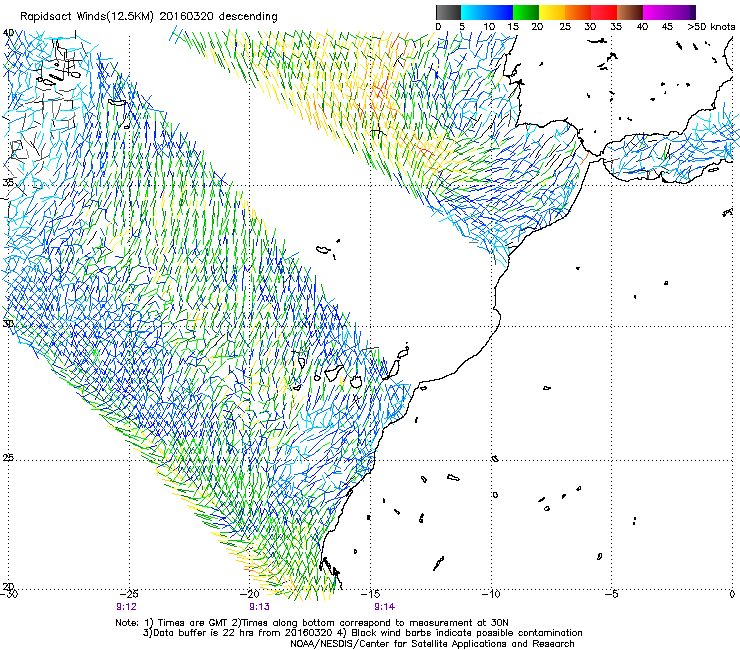The height and width of the screenshot is (650, 740).
Task: Click the '40' latitude axis label
Action: coord(8,33)
